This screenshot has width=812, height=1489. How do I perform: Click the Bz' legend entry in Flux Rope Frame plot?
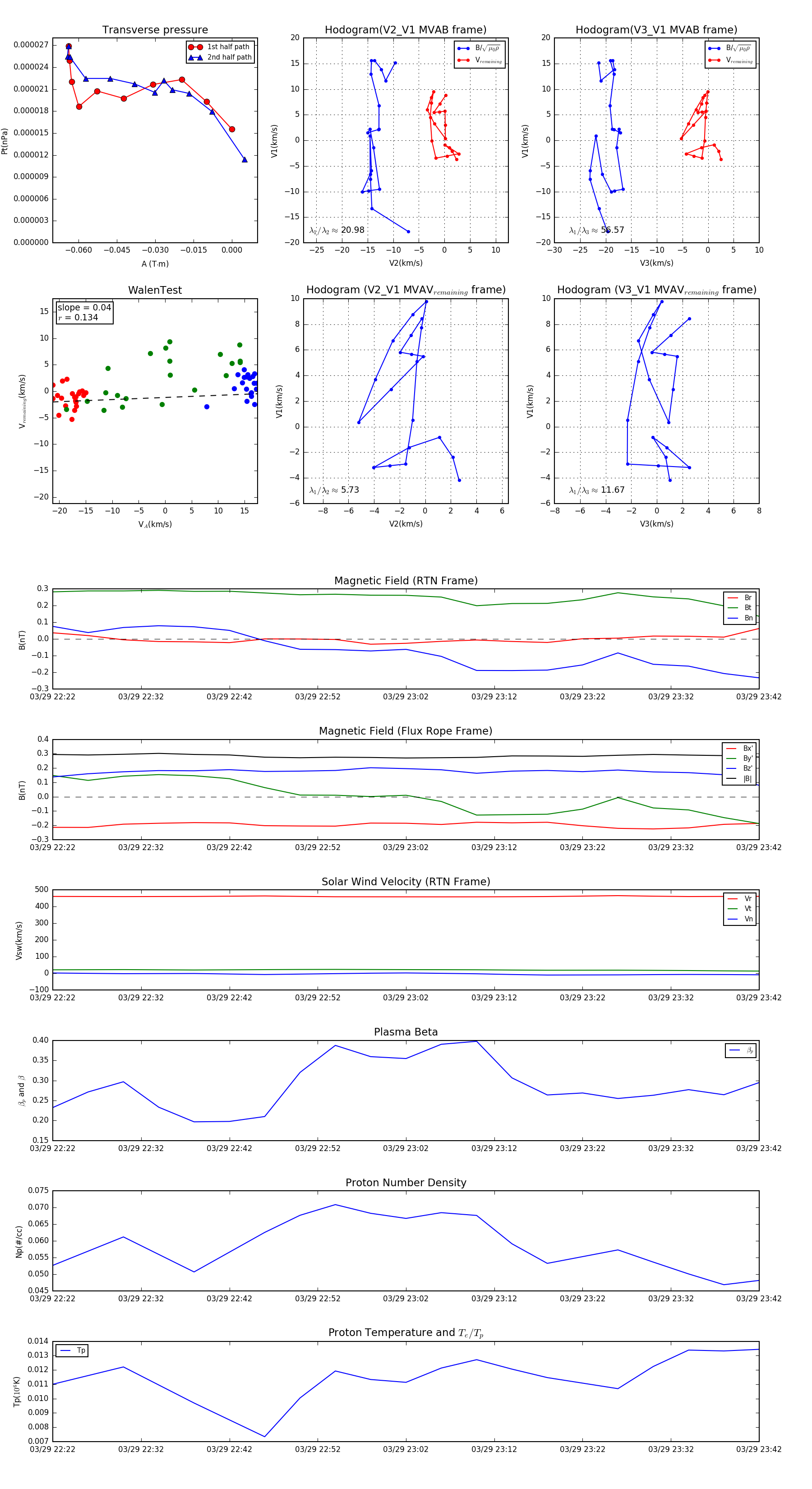740,768
